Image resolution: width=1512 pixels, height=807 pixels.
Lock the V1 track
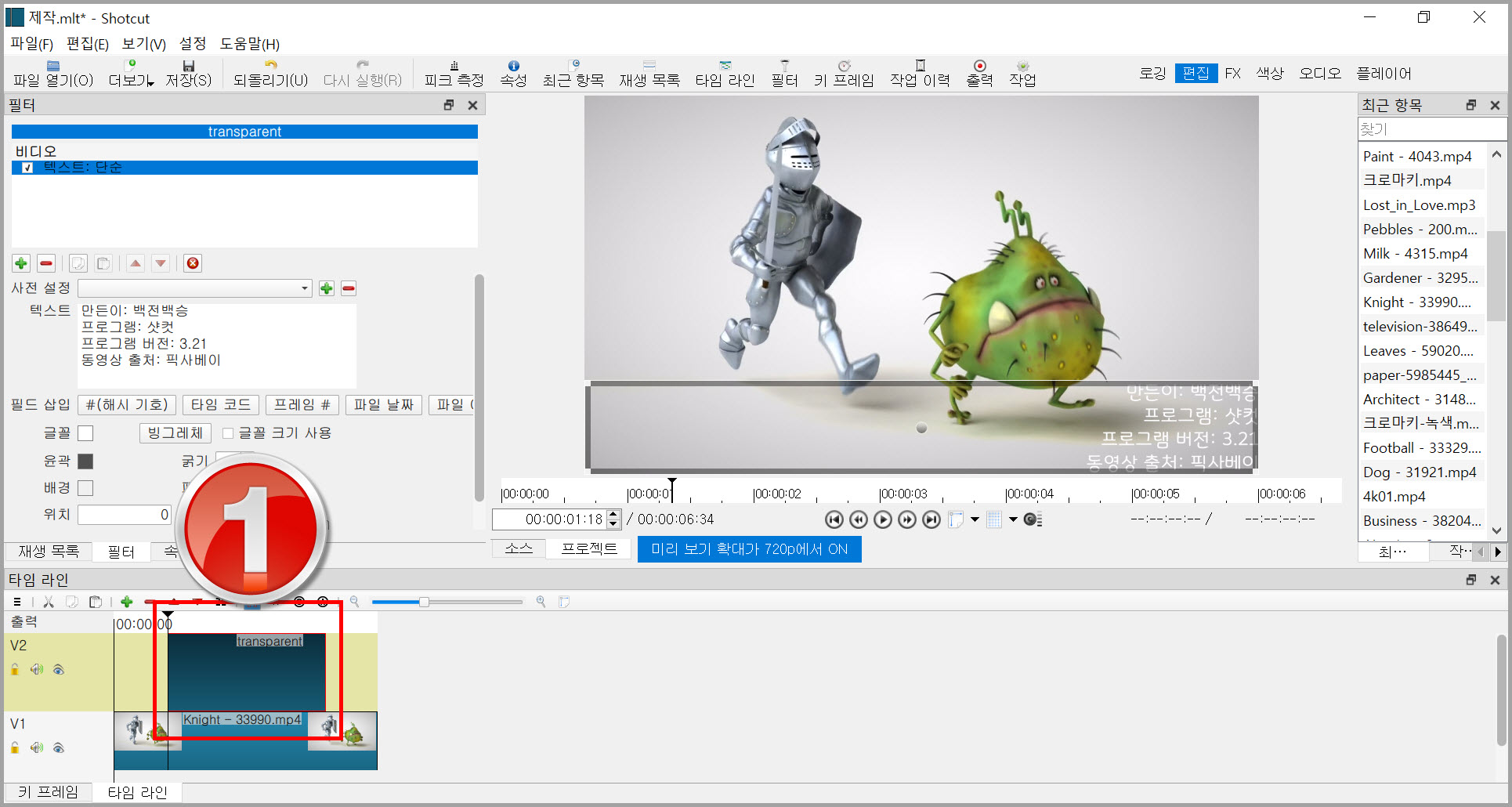click(x=15, y=747)
